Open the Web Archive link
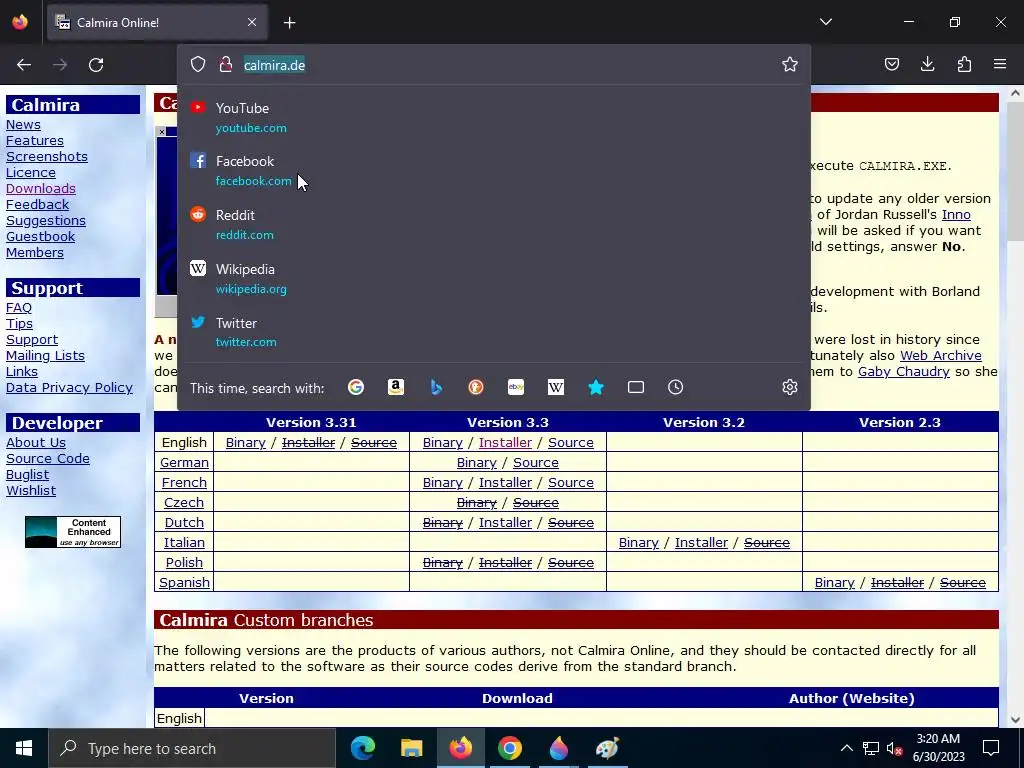The image size is (1024, 768). click(x=940, y=355)
